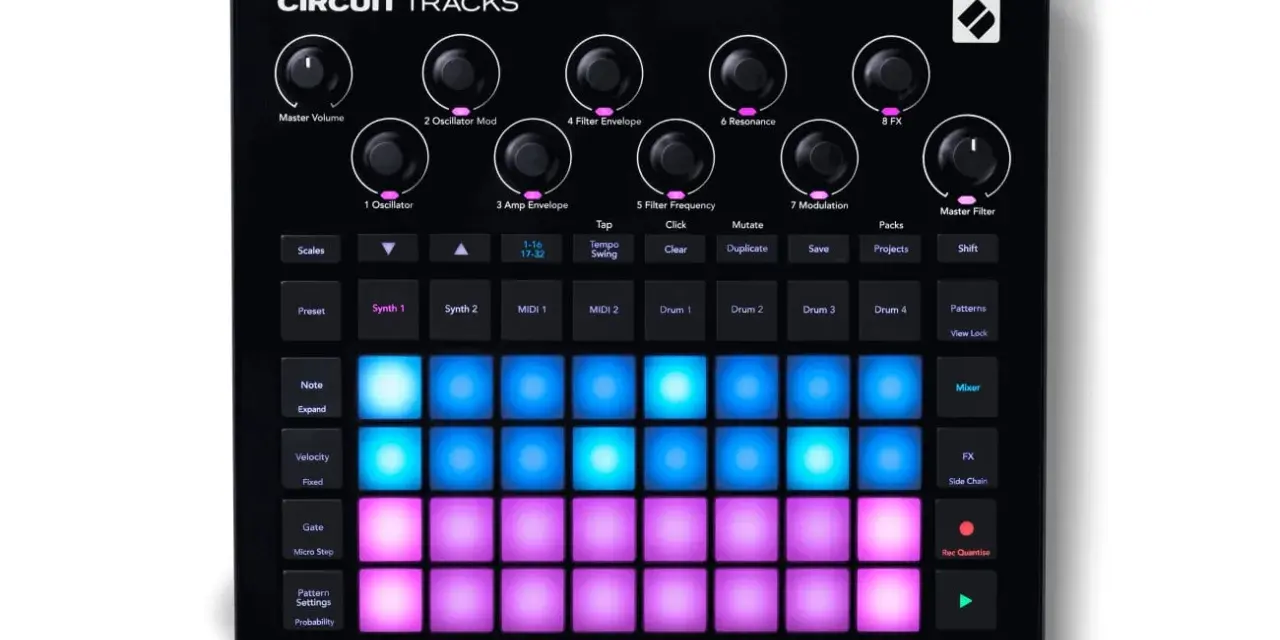
Task: Open the Preset button
Action: [x=311, y=311]
